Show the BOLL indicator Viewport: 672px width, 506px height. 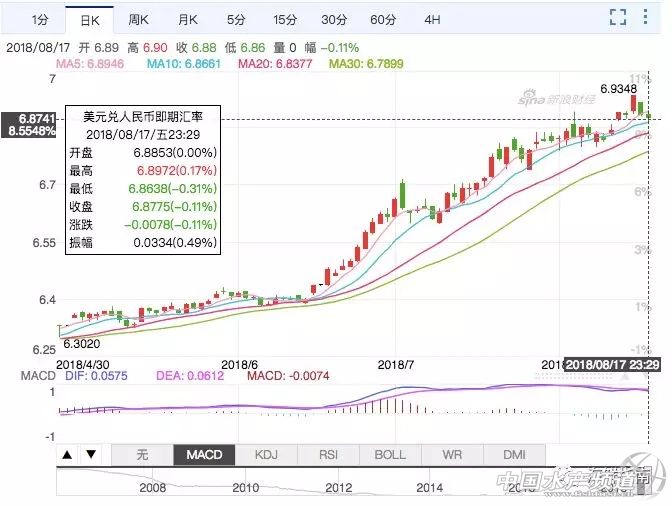[x=390, y=455]
